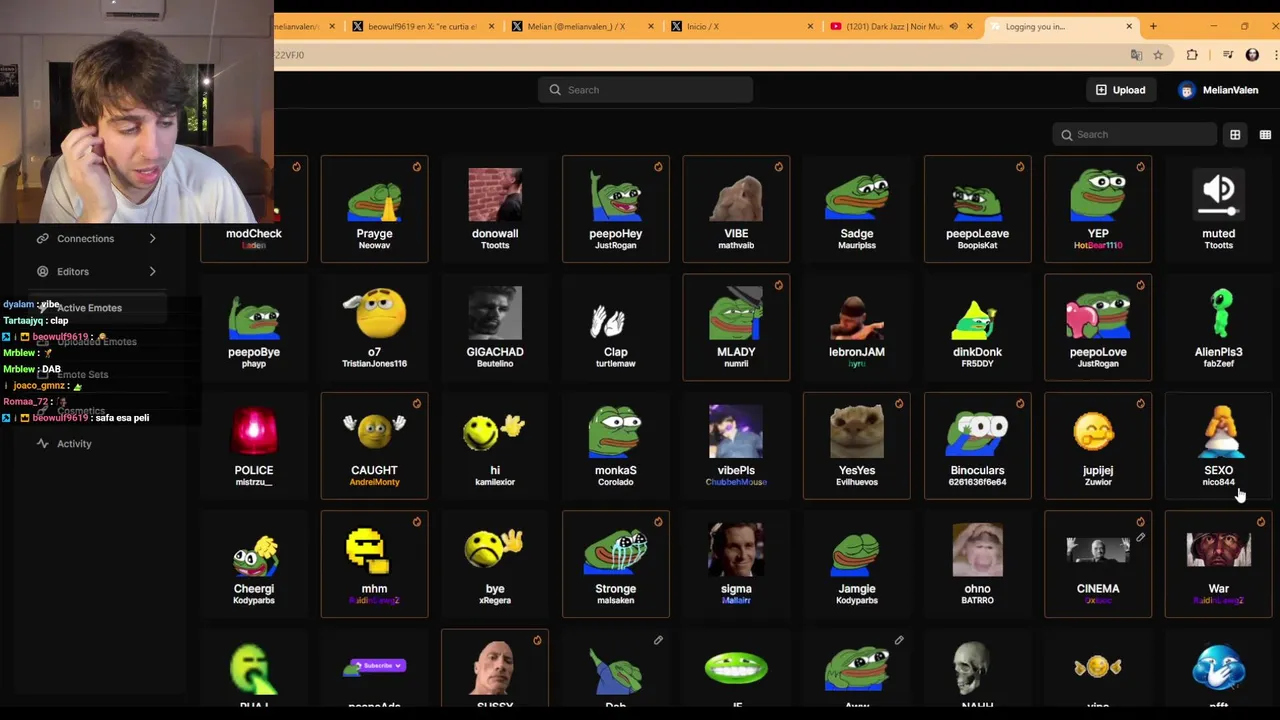Image resolution: width=1280 pixels, height=720 pixels.
Task: Expand the Editors sidebar section
Action: 97,272
